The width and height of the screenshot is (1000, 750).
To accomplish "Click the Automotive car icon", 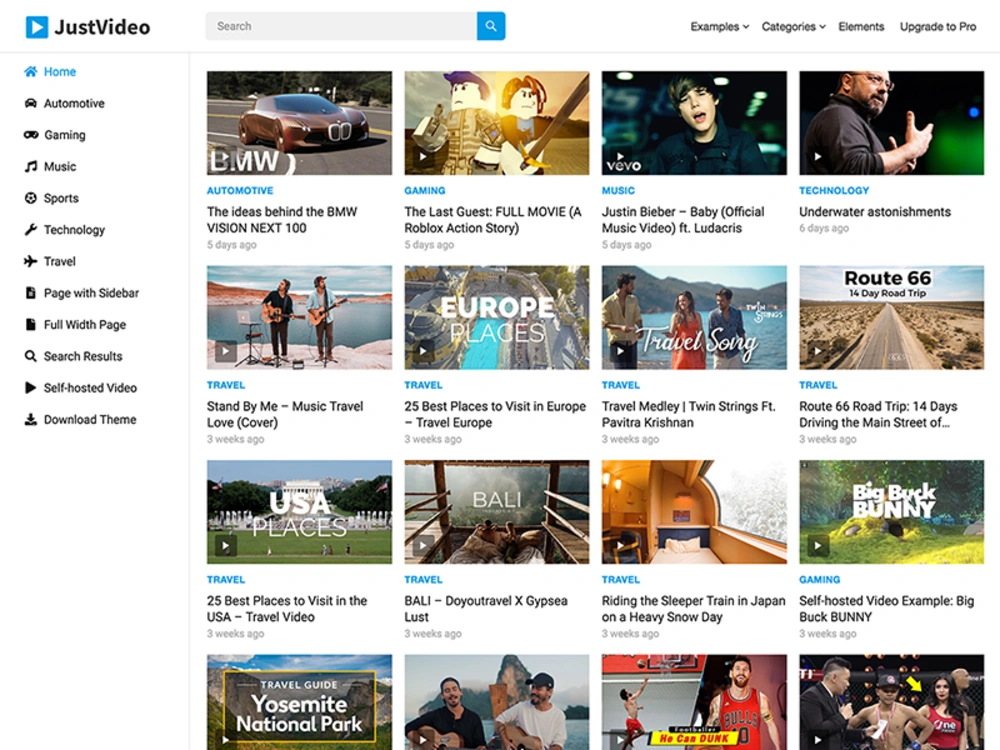I will [31, 103].
